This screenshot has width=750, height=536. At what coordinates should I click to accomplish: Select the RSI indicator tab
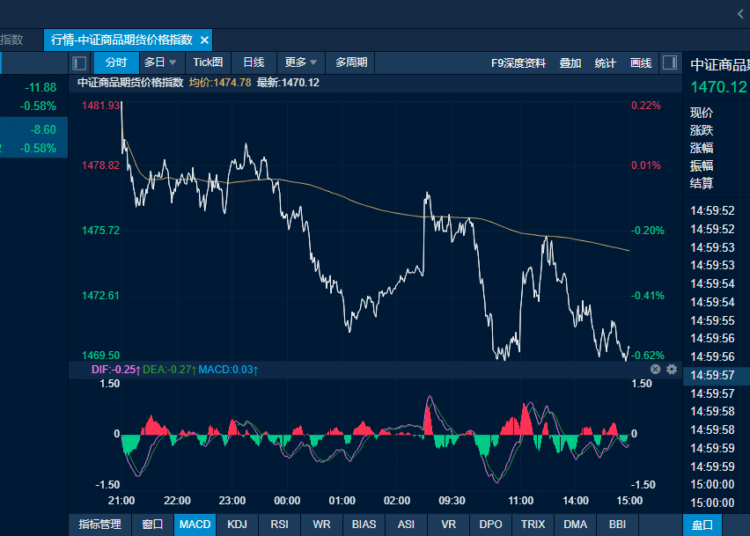[279, 525]
